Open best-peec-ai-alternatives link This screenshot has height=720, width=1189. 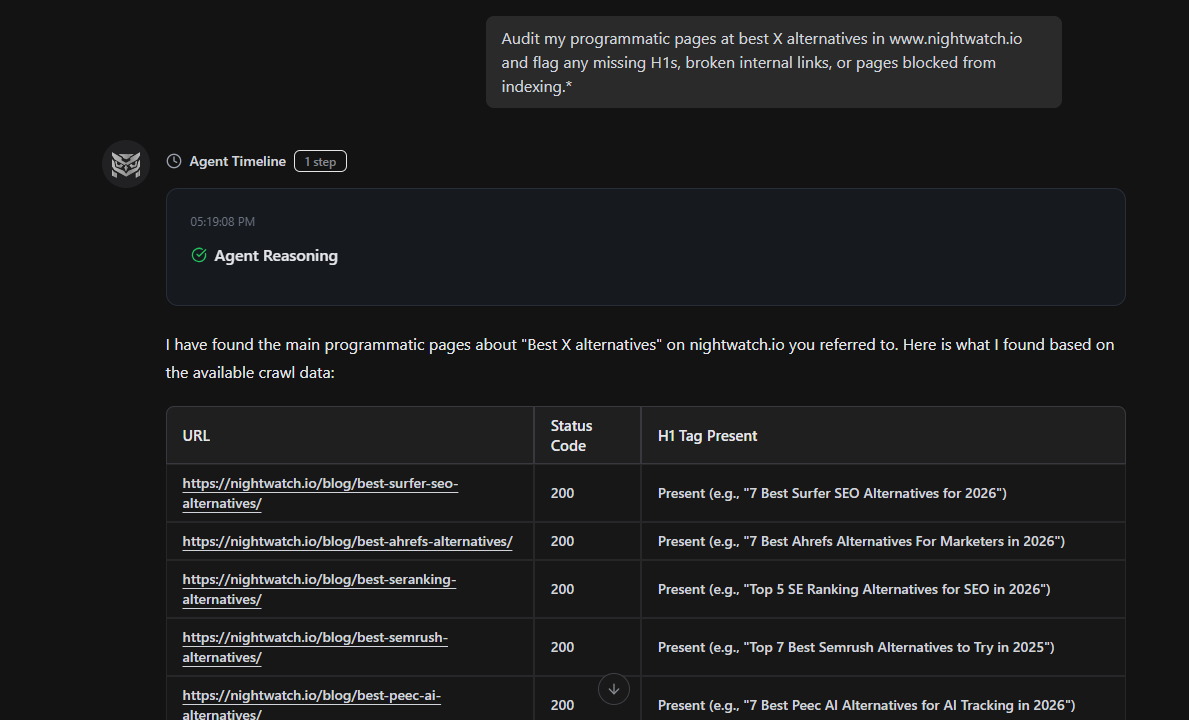tap(312, 705)
